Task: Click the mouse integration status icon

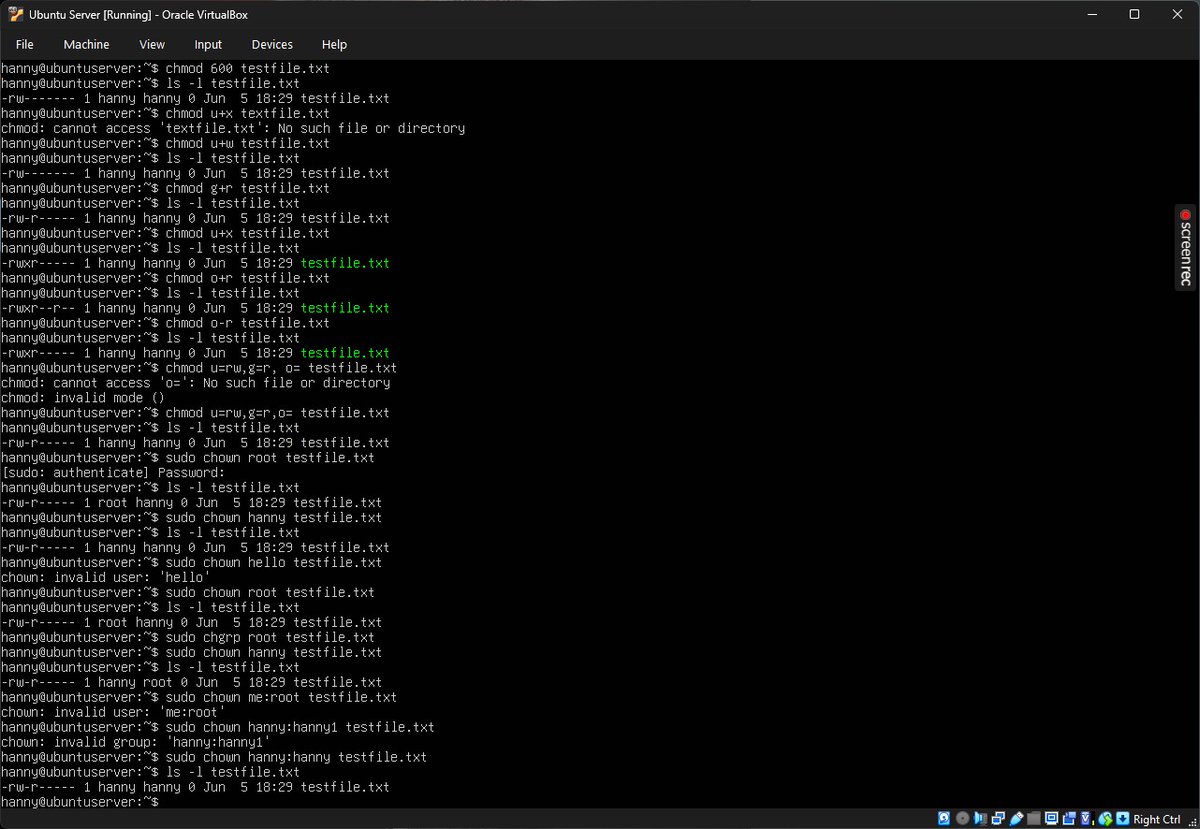Action: coord(1105,819)
